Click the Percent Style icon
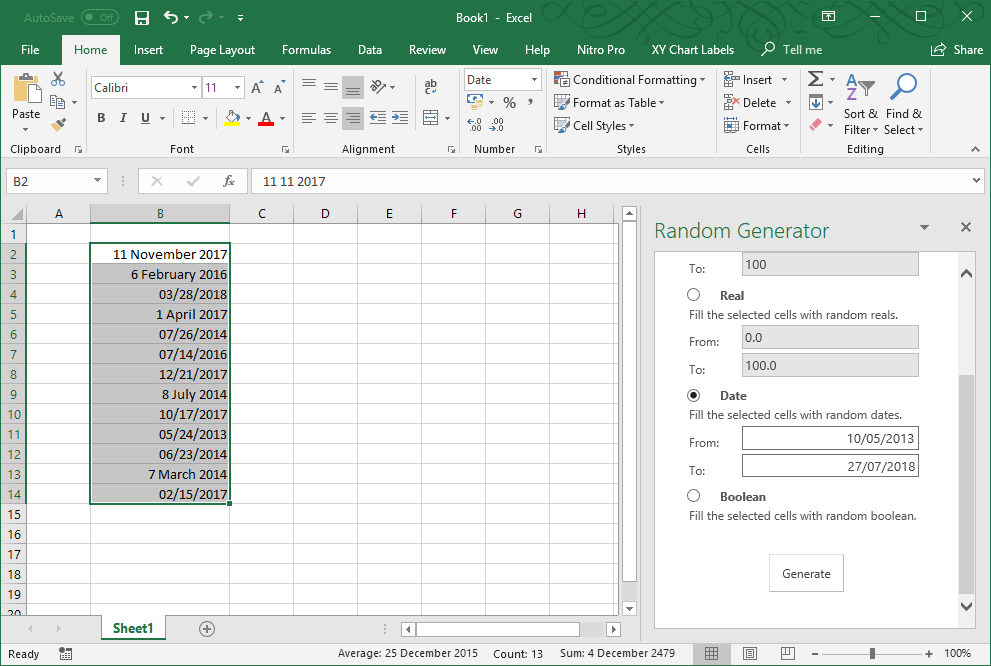The height and width of the screenshot is (666, 991). click(x=509, y=102)
